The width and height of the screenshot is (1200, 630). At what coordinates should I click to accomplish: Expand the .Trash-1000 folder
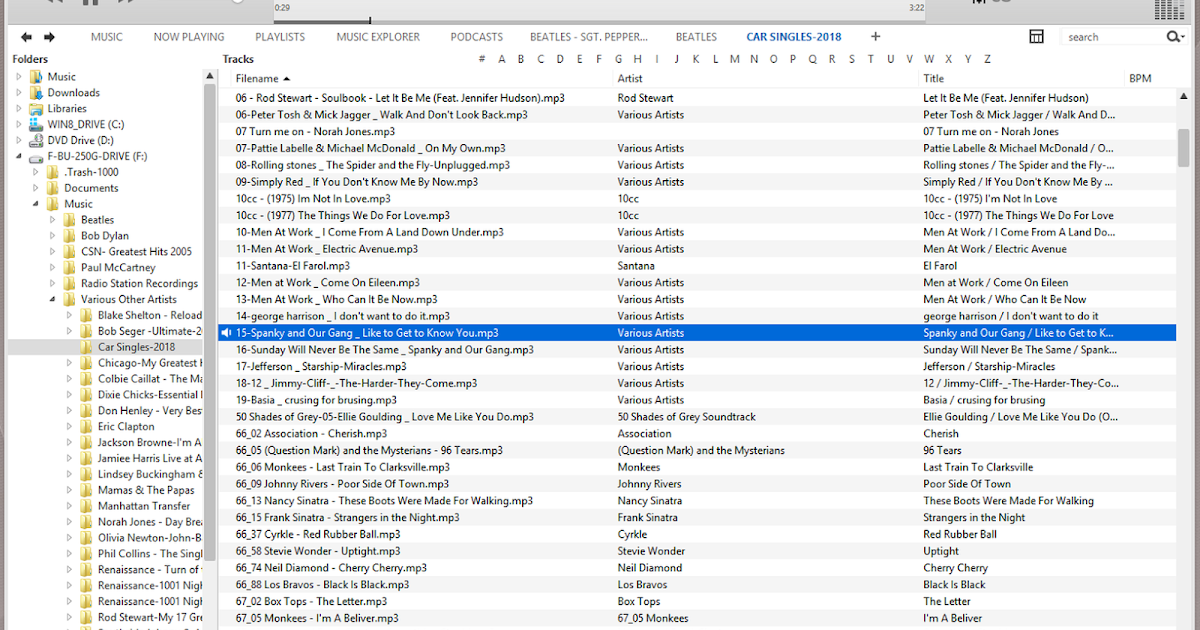point(36,172)
